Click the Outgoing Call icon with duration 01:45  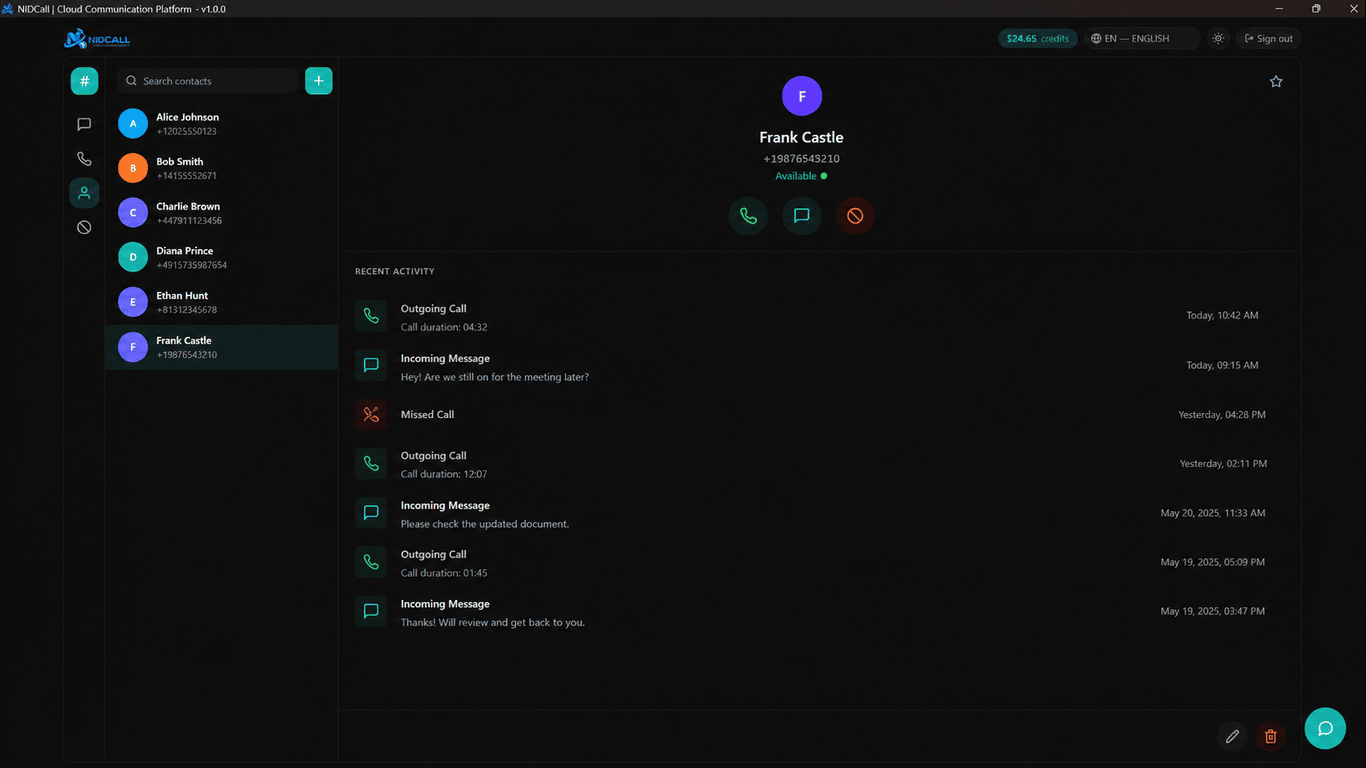371,562
